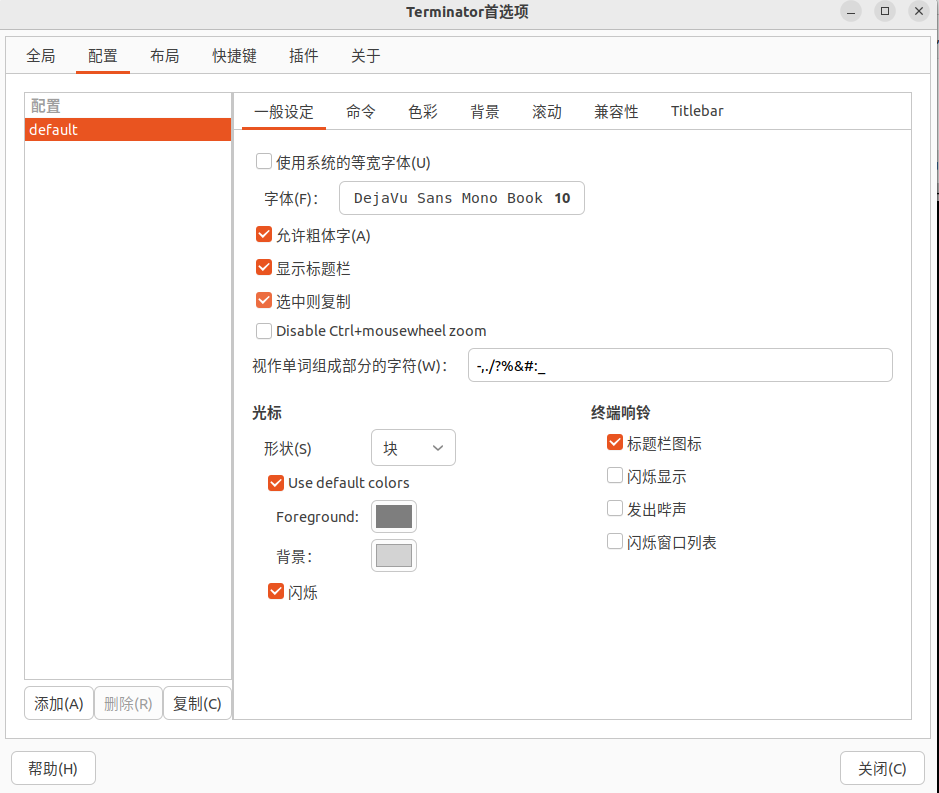Open cursor 背景 color swatch
This screenshot has width=939, height=793.
(394, 556)
